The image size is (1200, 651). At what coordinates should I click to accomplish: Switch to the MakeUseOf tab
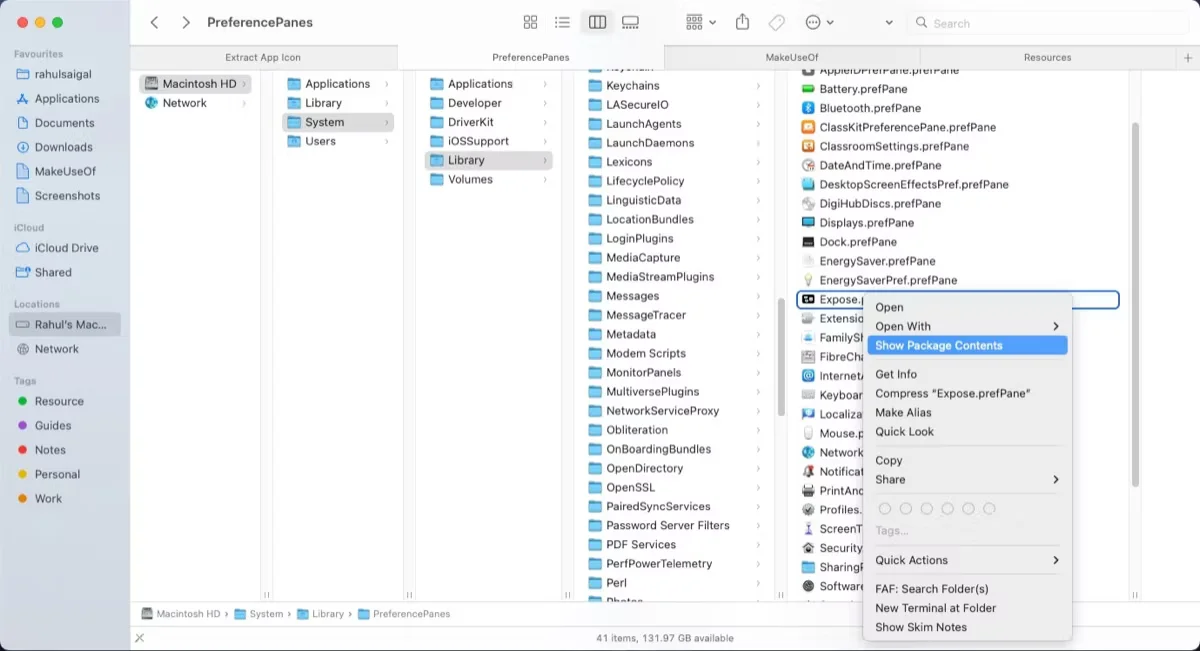(792, 57)
